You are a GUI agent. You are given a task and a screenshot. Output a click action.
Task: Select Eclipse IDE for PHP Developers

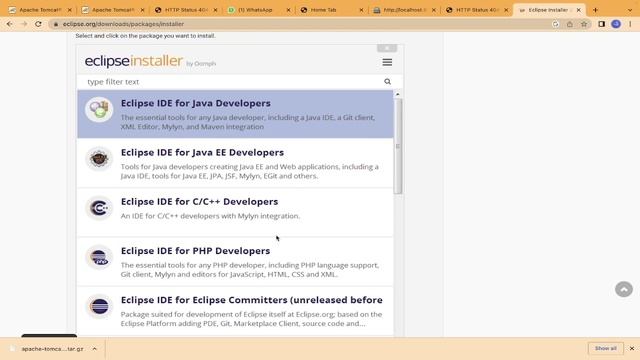[236, 262]
